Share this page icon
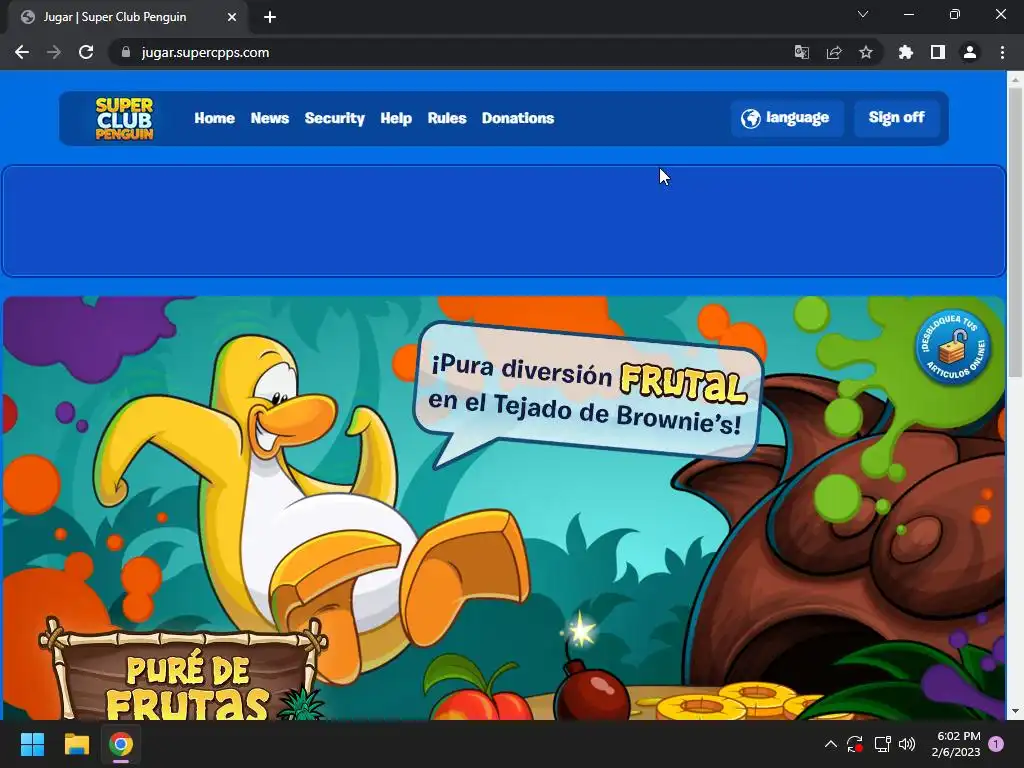 [834, 52]
